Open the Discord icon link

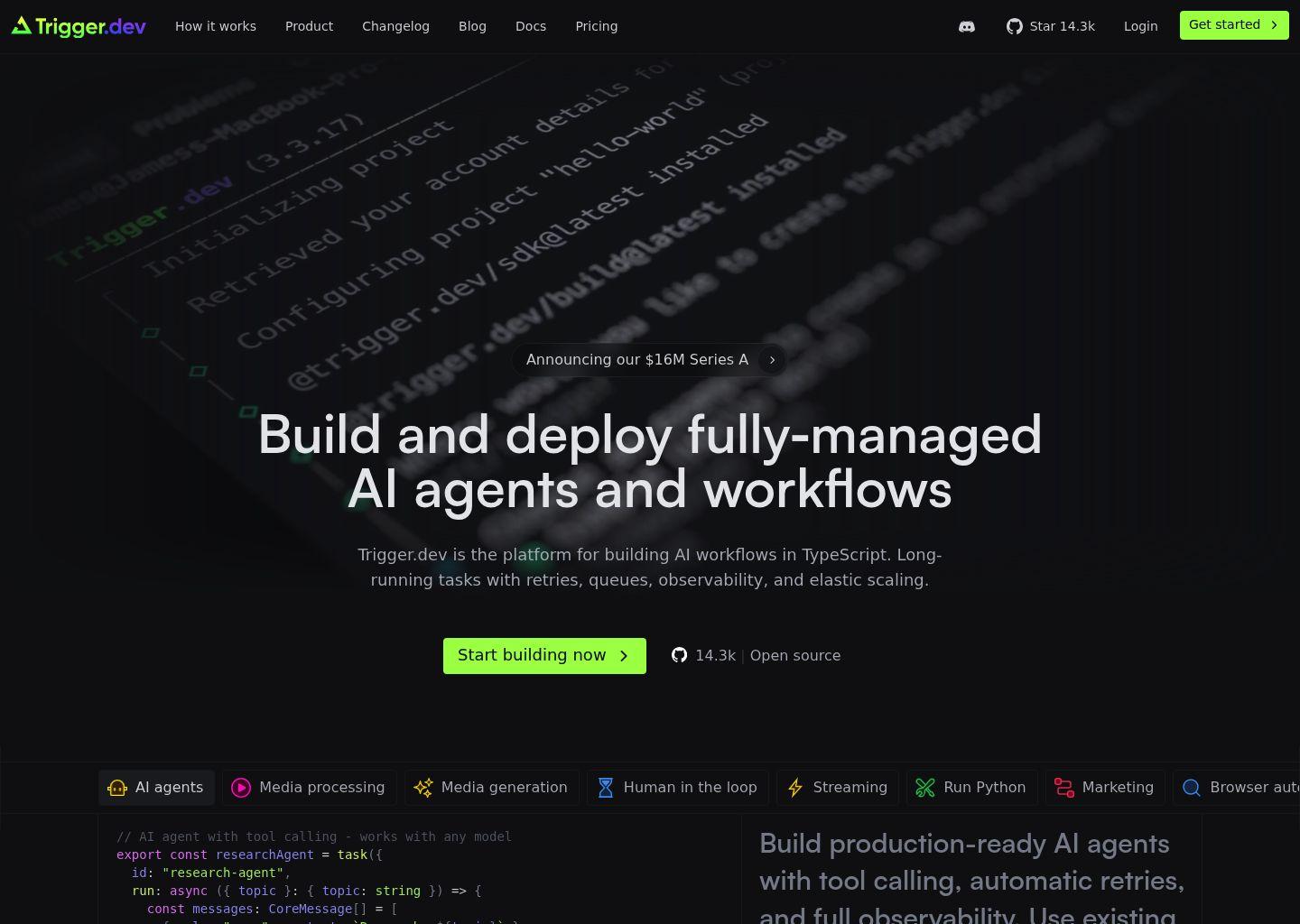tap(966, 26)
